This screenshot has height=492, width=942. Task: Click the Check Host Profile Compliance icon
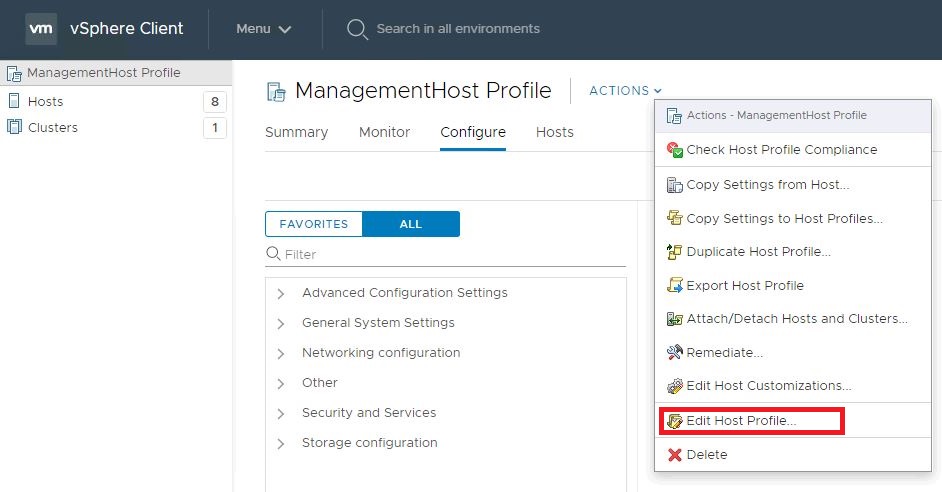pos(674,150)
